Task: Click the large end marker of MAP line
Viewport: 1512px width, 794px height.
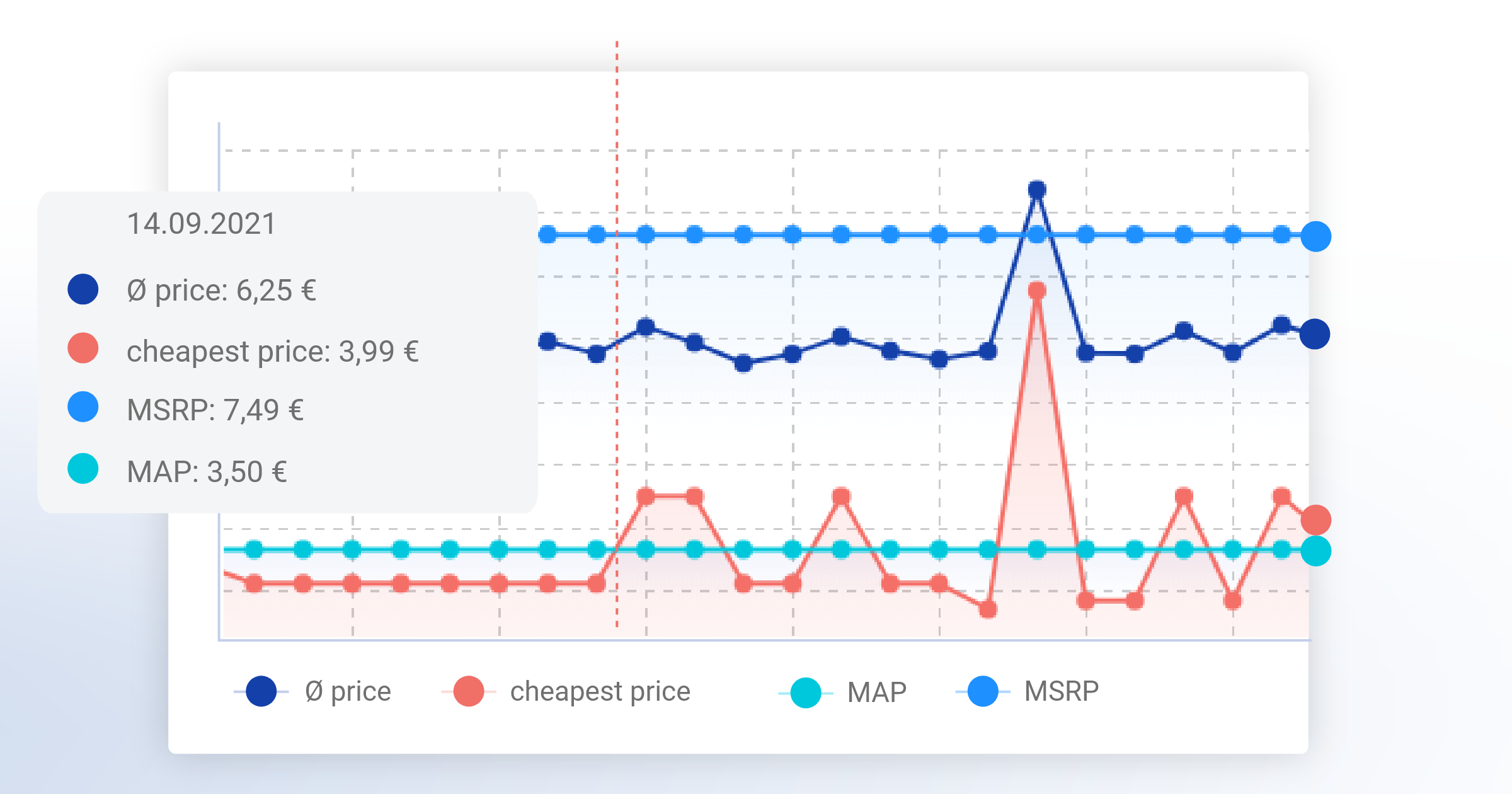Action: [x=1316, y=551]
